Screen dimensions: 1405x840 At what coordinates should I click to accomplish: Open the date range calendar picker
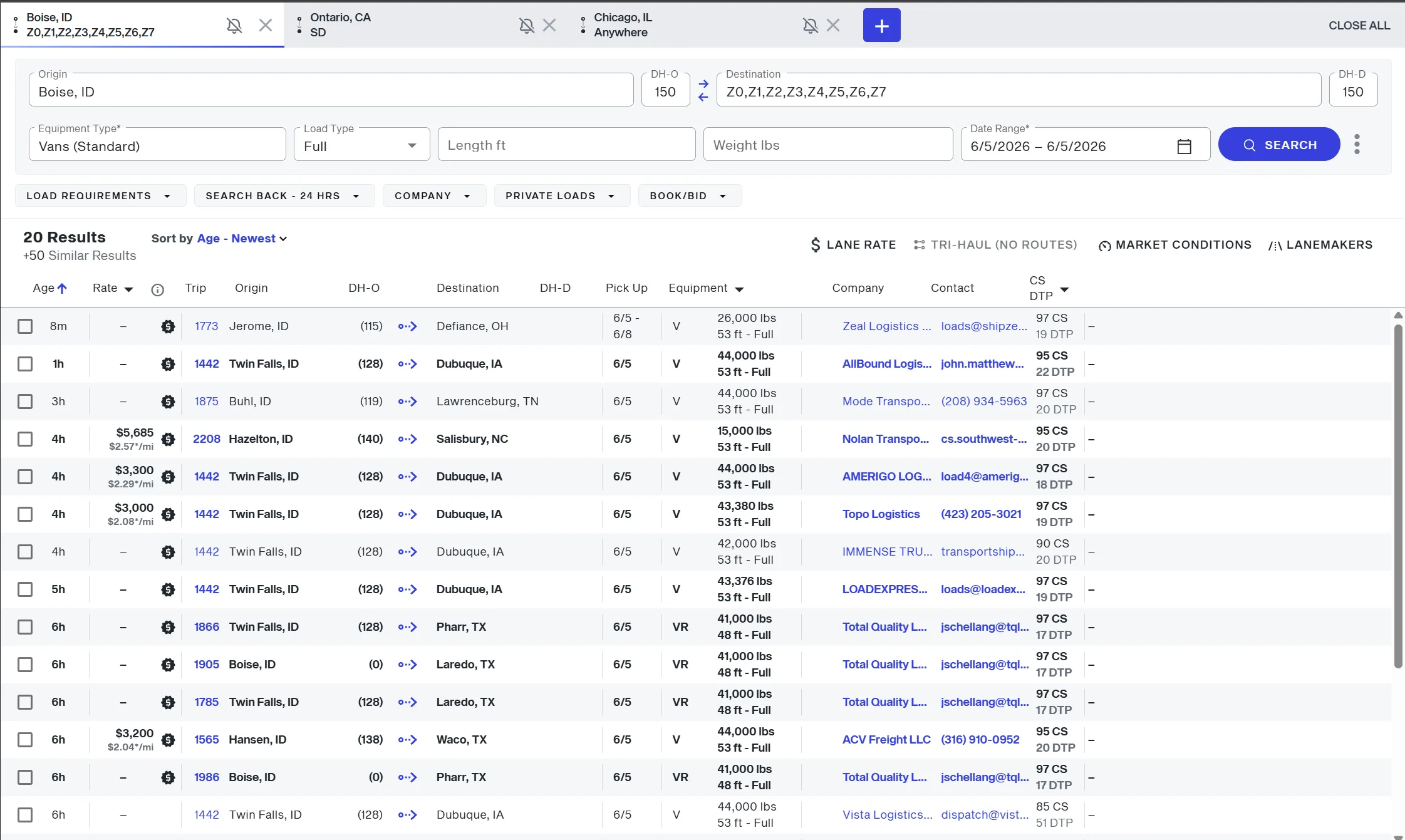click(1184, 146)
